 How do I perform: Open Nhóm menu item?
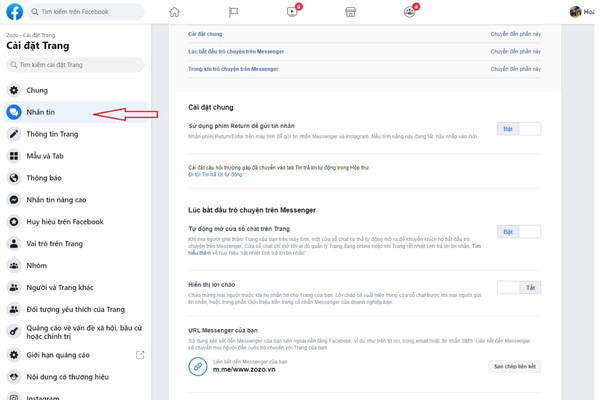click(75, 265)
